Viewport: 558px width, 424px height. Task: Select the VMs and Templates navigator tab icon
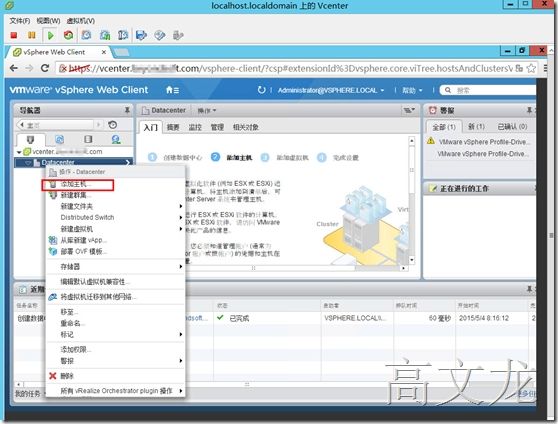coord(60,139)
